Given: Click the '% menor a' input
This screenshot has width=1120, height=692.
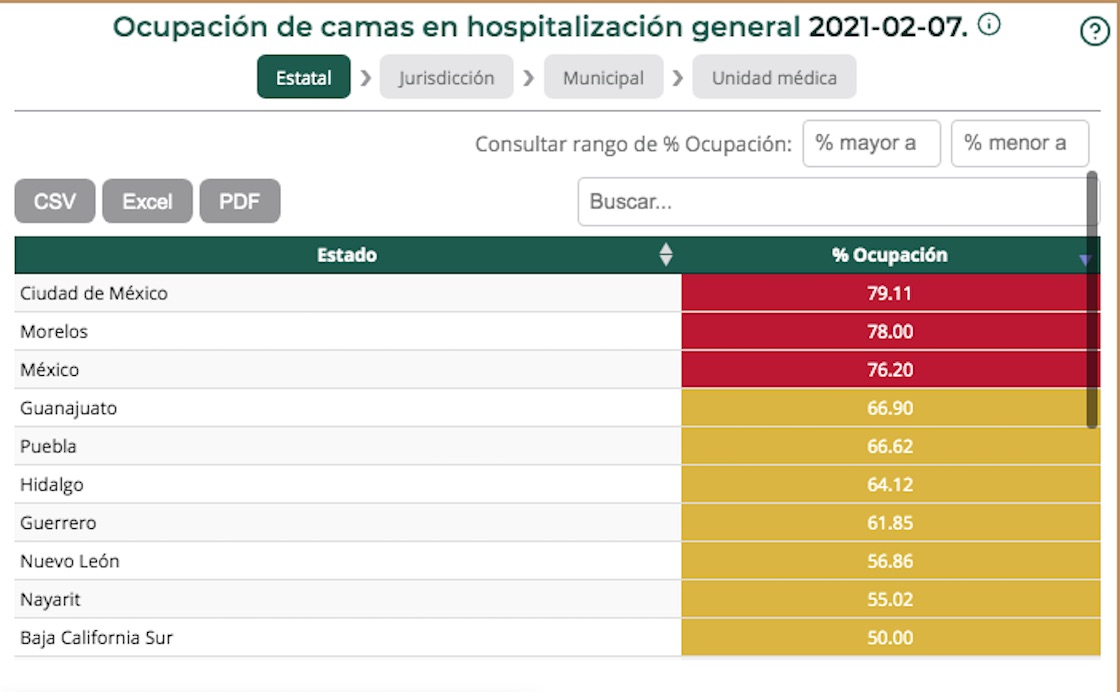Looking at the screenshot, I should pyautogui.click(x=1019, y=144).
